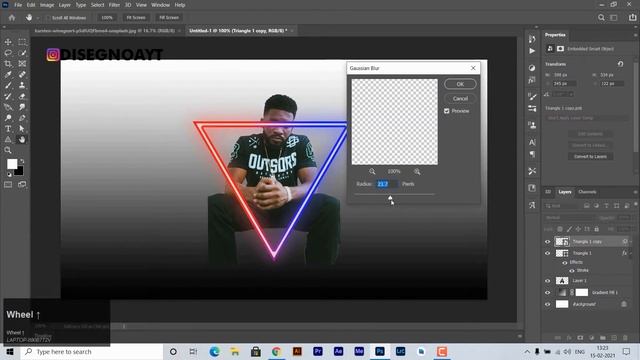
Task: Open the Select menu
Action: [97, 5]
